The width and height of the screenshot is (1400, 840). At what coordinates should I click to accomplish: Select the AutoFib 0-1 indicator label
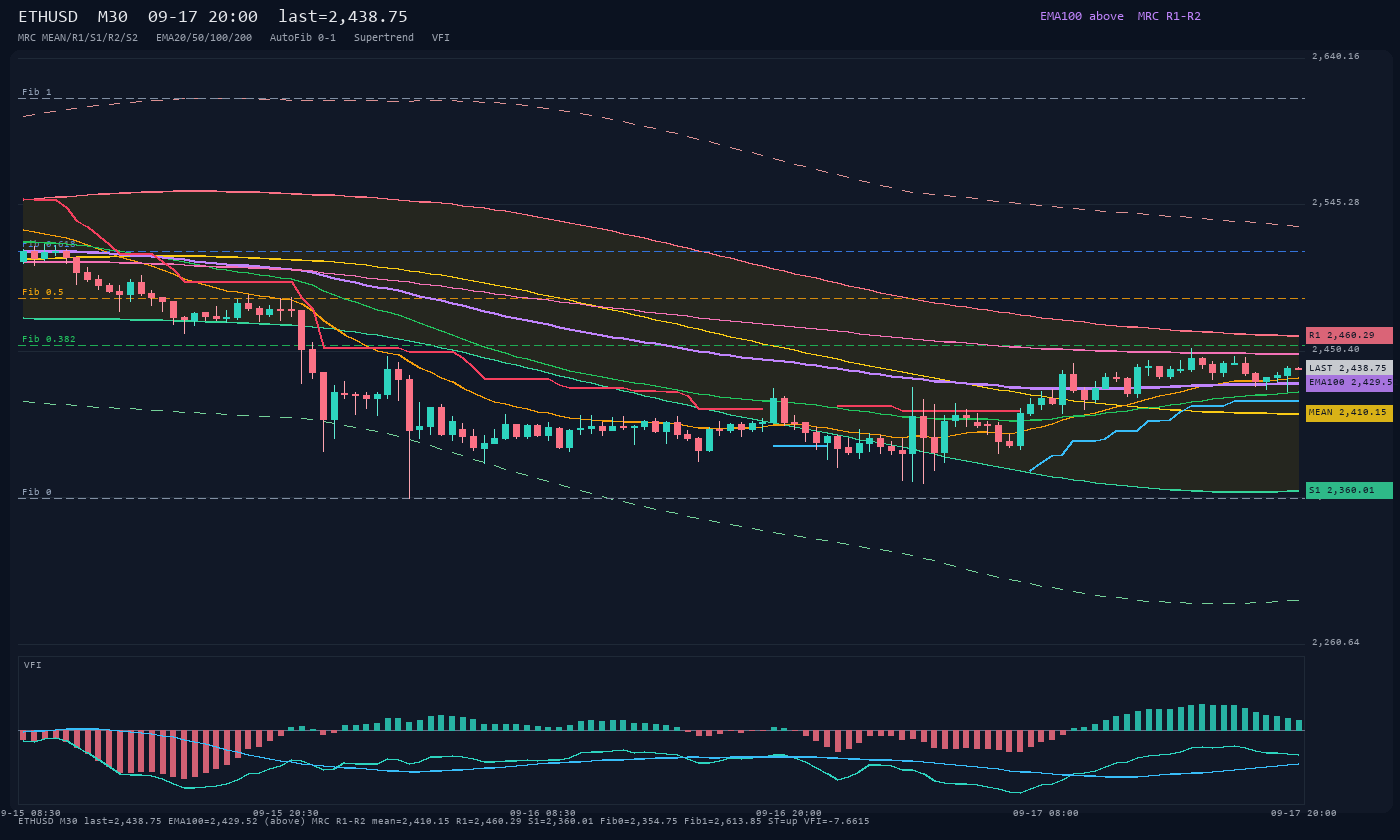coord(303,38)
